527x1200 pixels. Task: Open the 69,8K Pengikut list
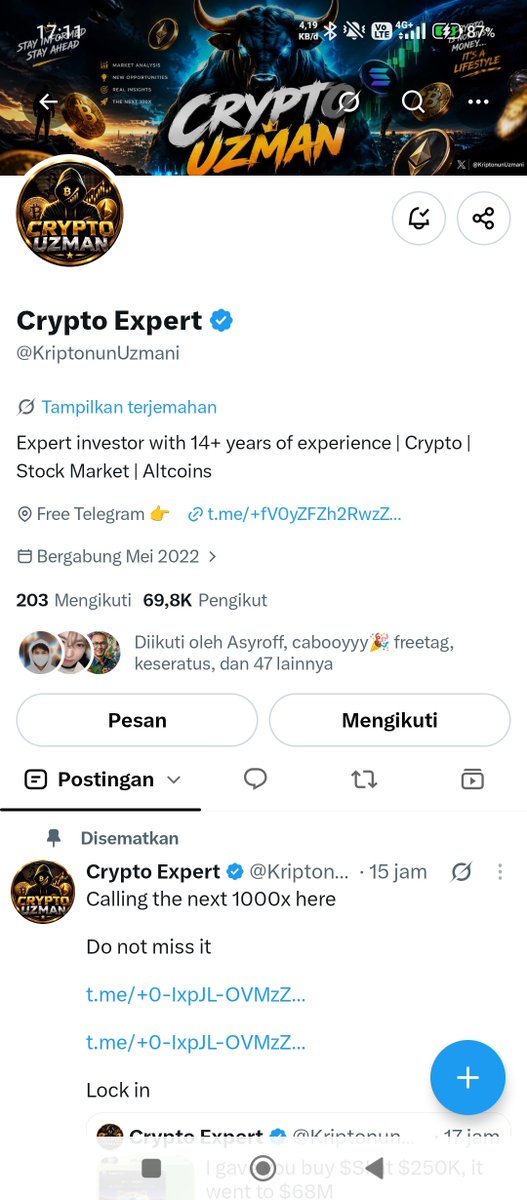point(205,600)
